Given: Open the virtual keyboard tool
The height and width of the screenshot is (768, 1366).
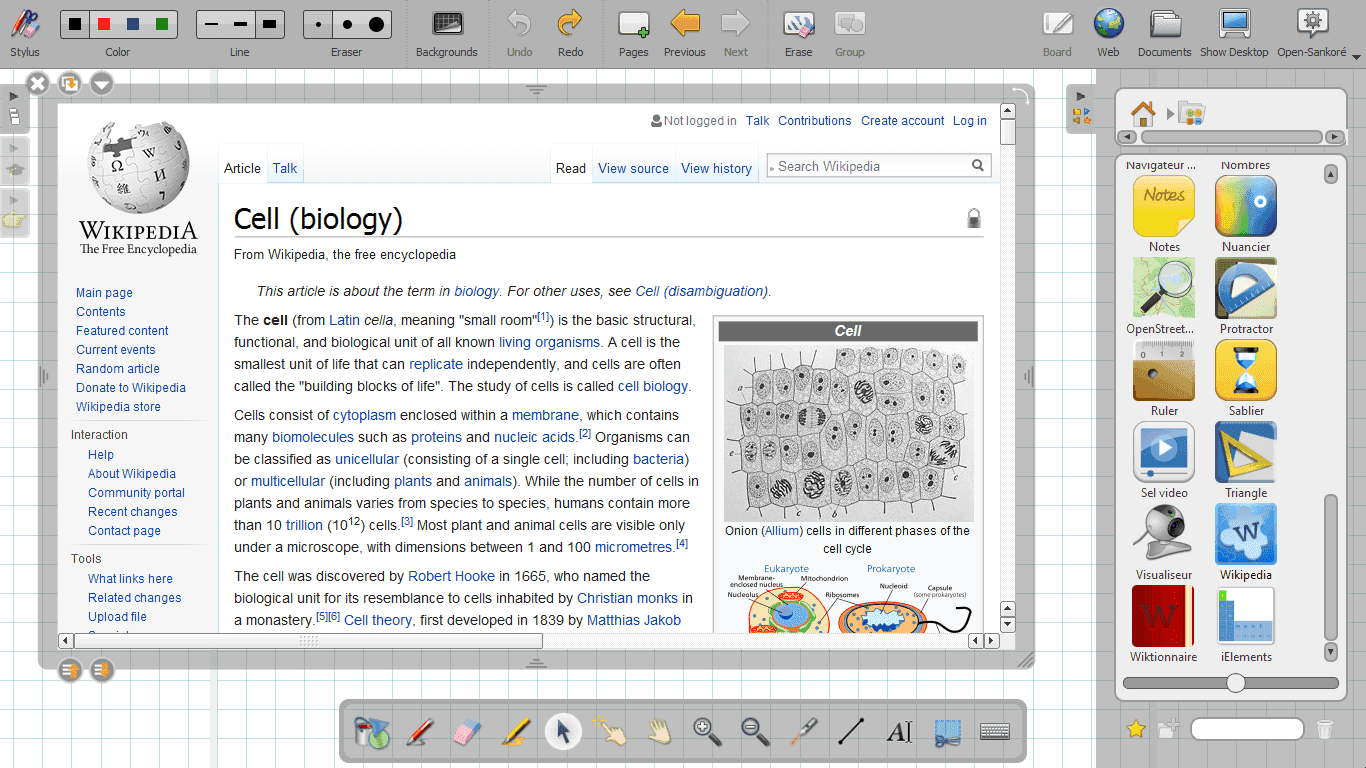Looking at the screenshot, I should 995,731.
